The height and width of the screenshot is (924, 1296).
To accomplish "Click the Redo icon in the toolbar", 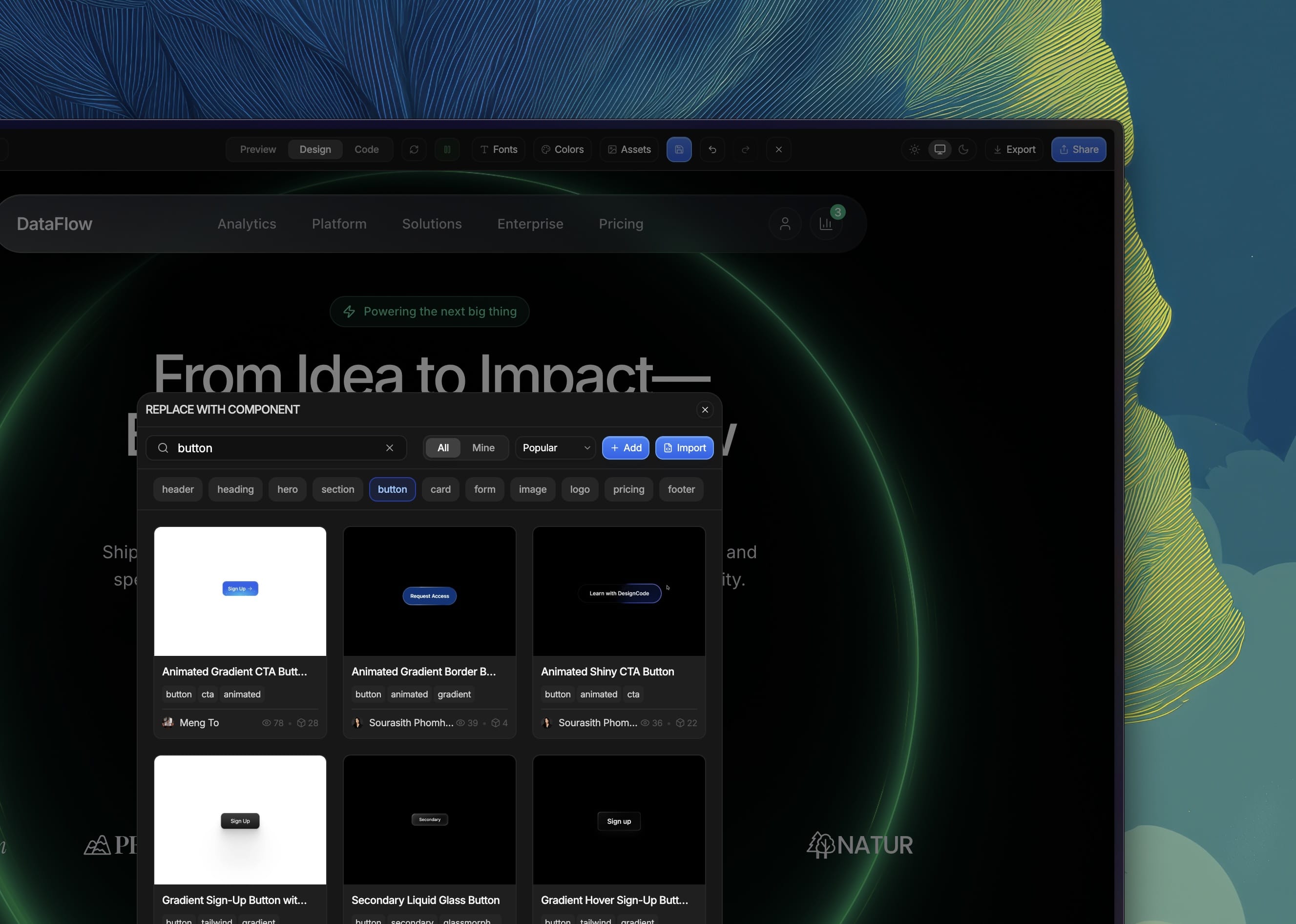I will tap(745, 149).
